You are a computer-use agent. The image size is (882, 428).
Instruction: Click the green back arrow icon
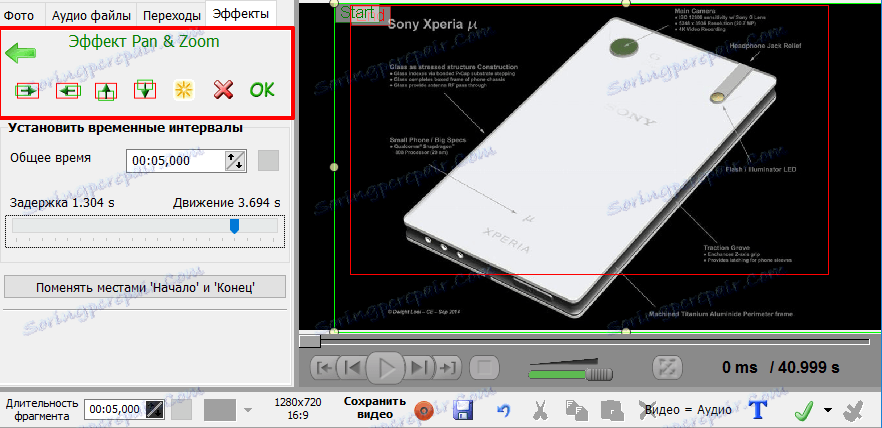pos(21,53)
